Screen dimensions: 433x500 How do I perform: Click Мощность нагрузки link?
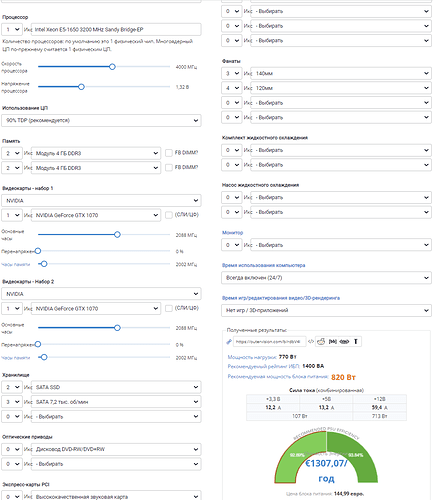point(252,357)
